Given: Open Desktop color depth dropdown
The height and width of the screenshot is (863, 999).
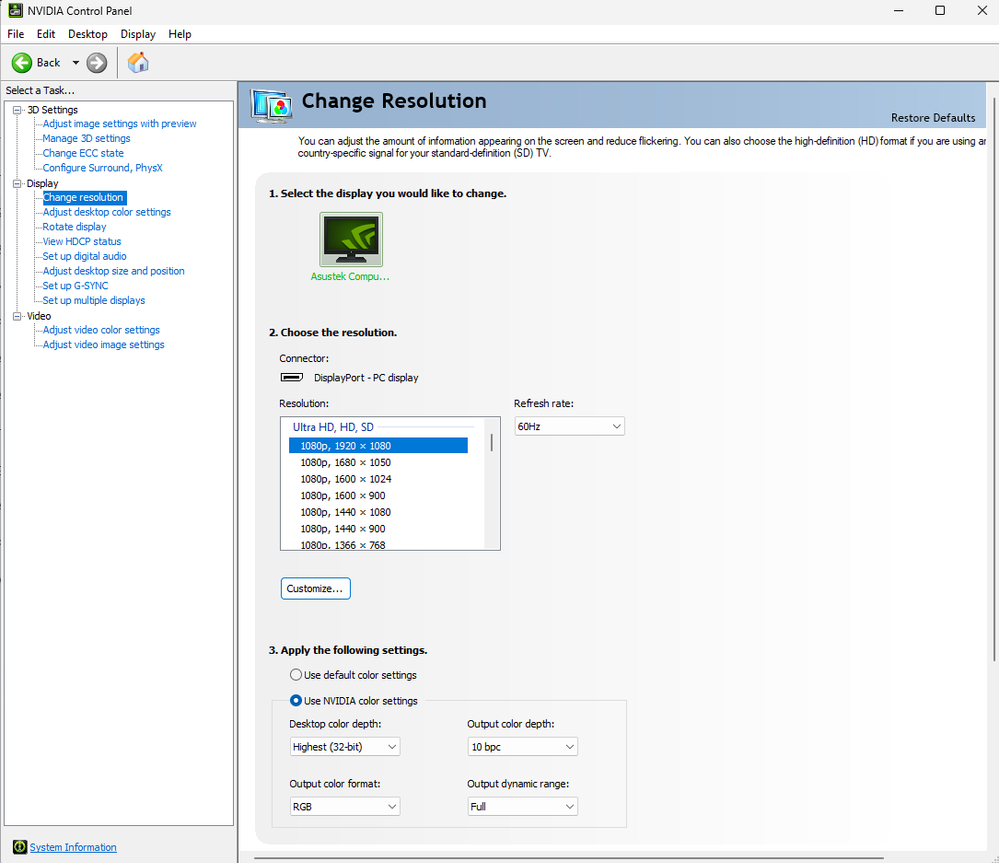Looking at the screenshot, I should (x=345, y=746).
